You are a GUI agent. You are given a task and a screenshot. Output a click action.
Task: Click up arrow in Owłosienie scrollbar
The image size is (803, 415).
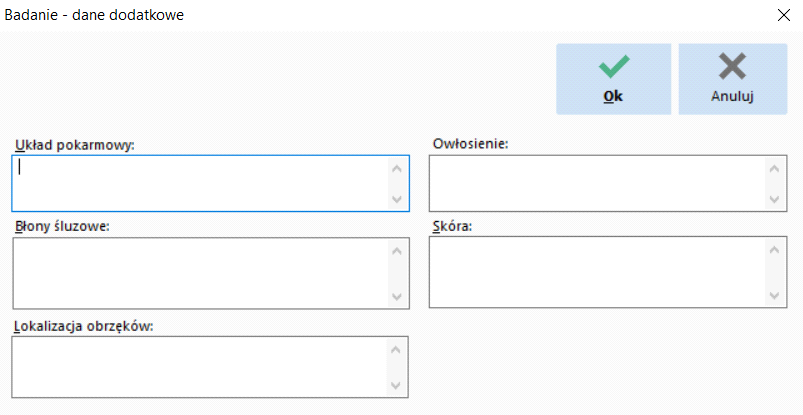tap(774, 169)
